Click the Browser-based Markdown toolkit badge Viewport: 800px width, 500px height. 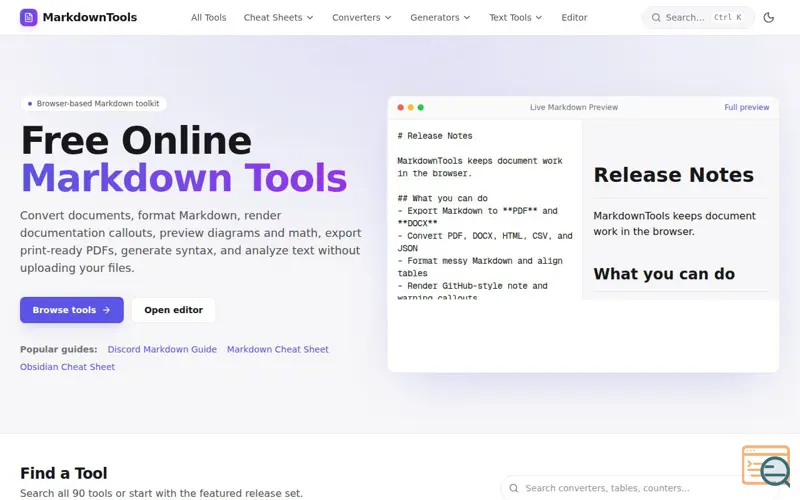(93, 104)
